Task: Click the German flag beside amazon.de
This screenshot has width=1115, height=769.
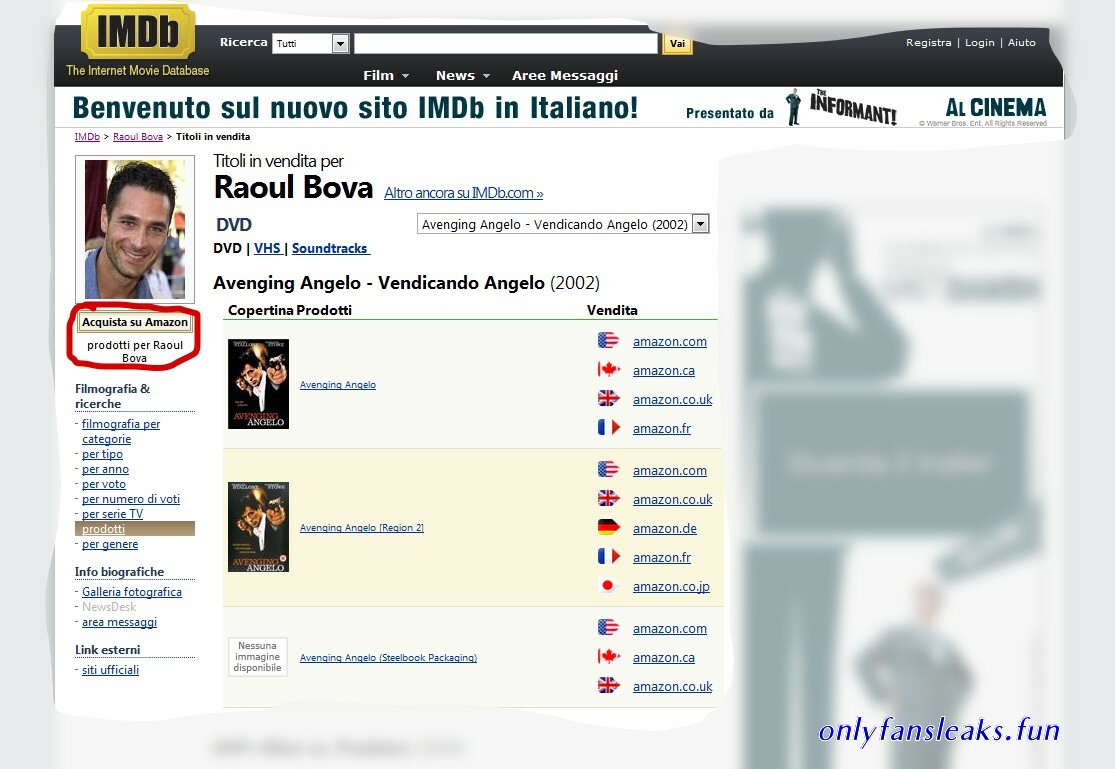Action: tap(608, 527)
